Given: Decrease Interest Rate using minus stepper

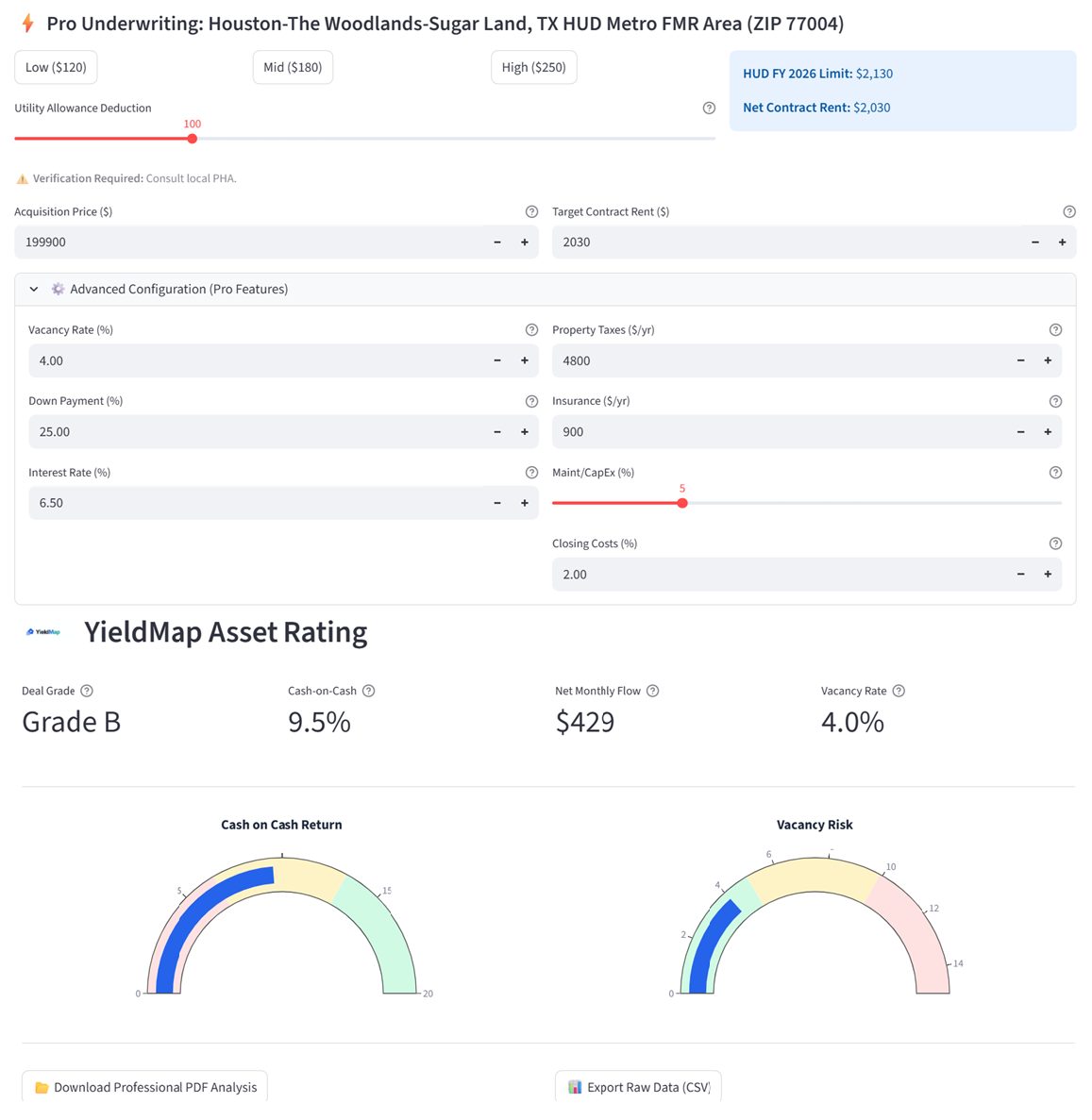Looking at the screenshot, I should 497,503.
